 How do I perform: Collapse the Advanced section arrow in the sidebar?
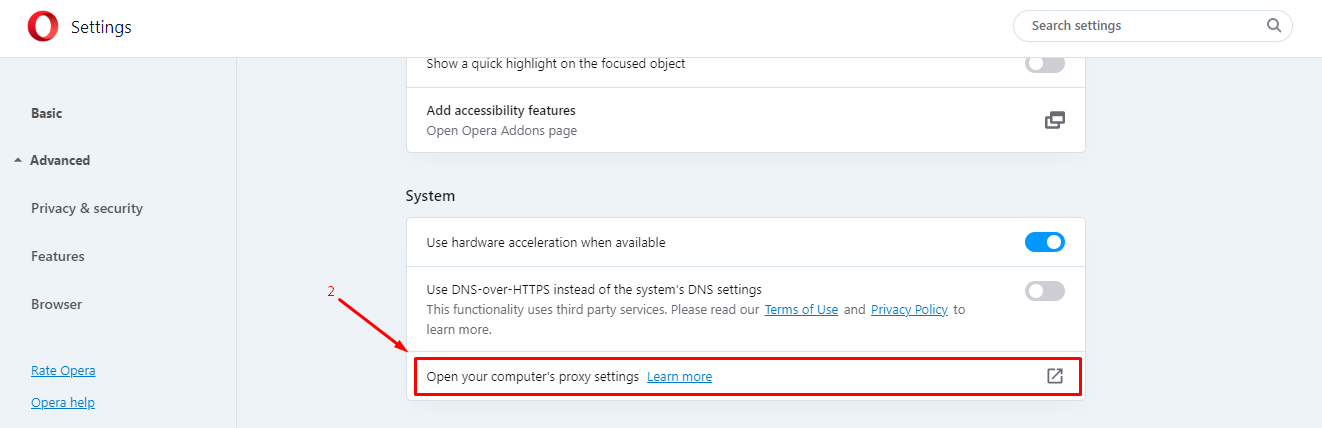pyautogui.click(x=18, y=160)
